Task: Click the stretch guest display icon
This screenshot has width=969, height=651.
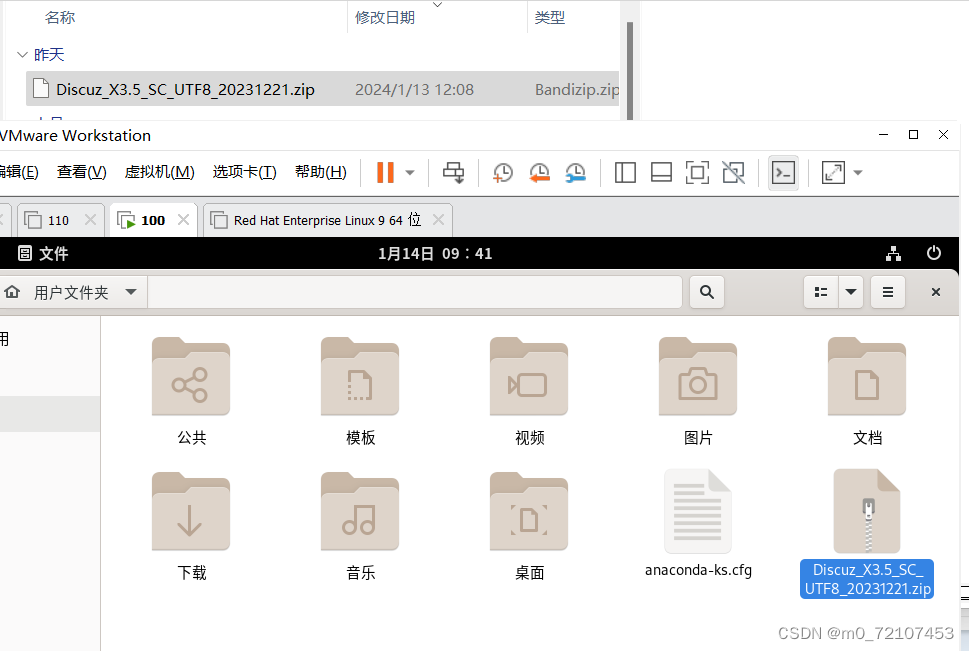Action: click(833, 172)
